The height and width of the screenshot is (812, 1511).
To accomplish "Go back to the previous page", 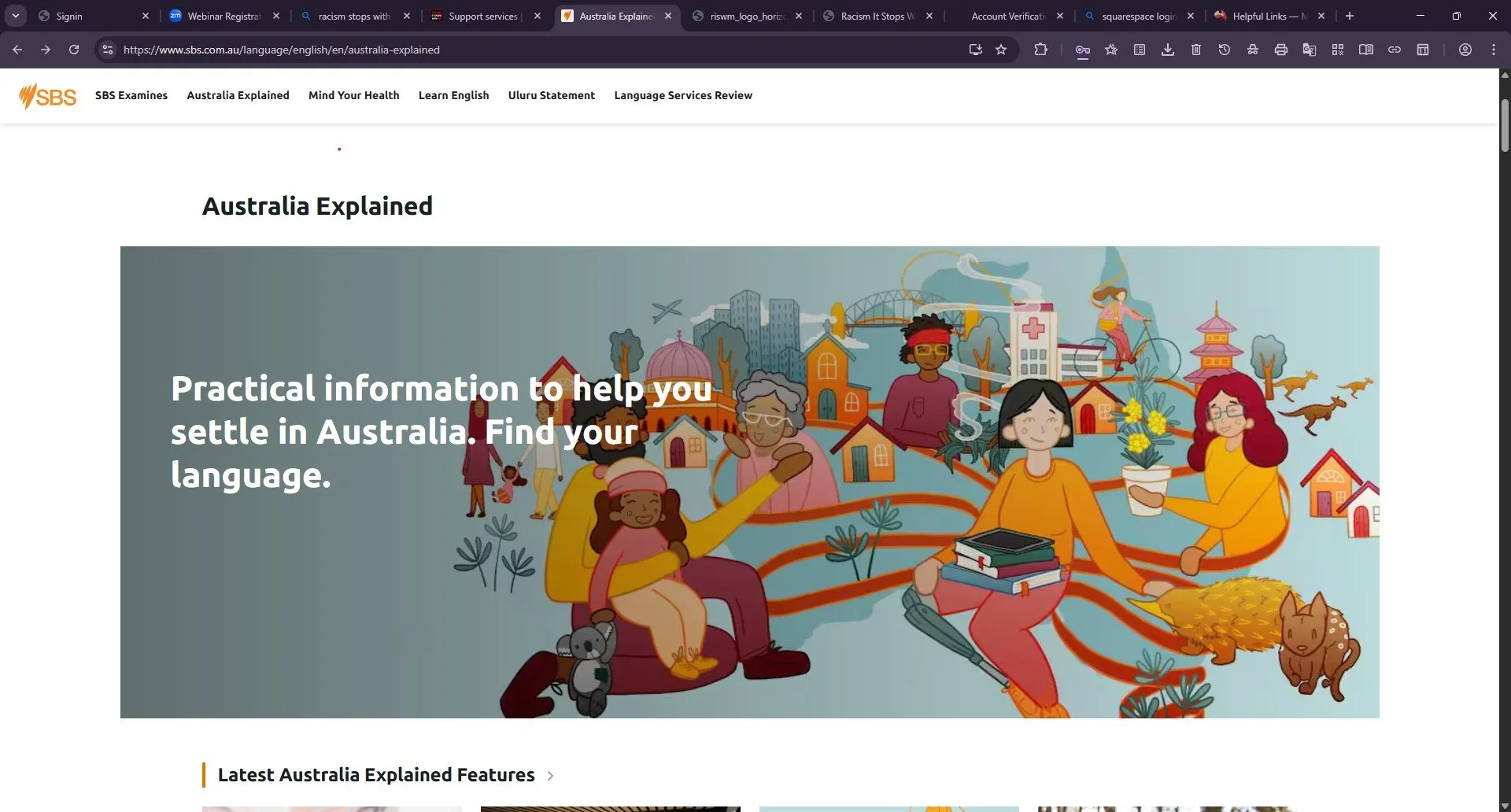I will [x=17, y=50].
